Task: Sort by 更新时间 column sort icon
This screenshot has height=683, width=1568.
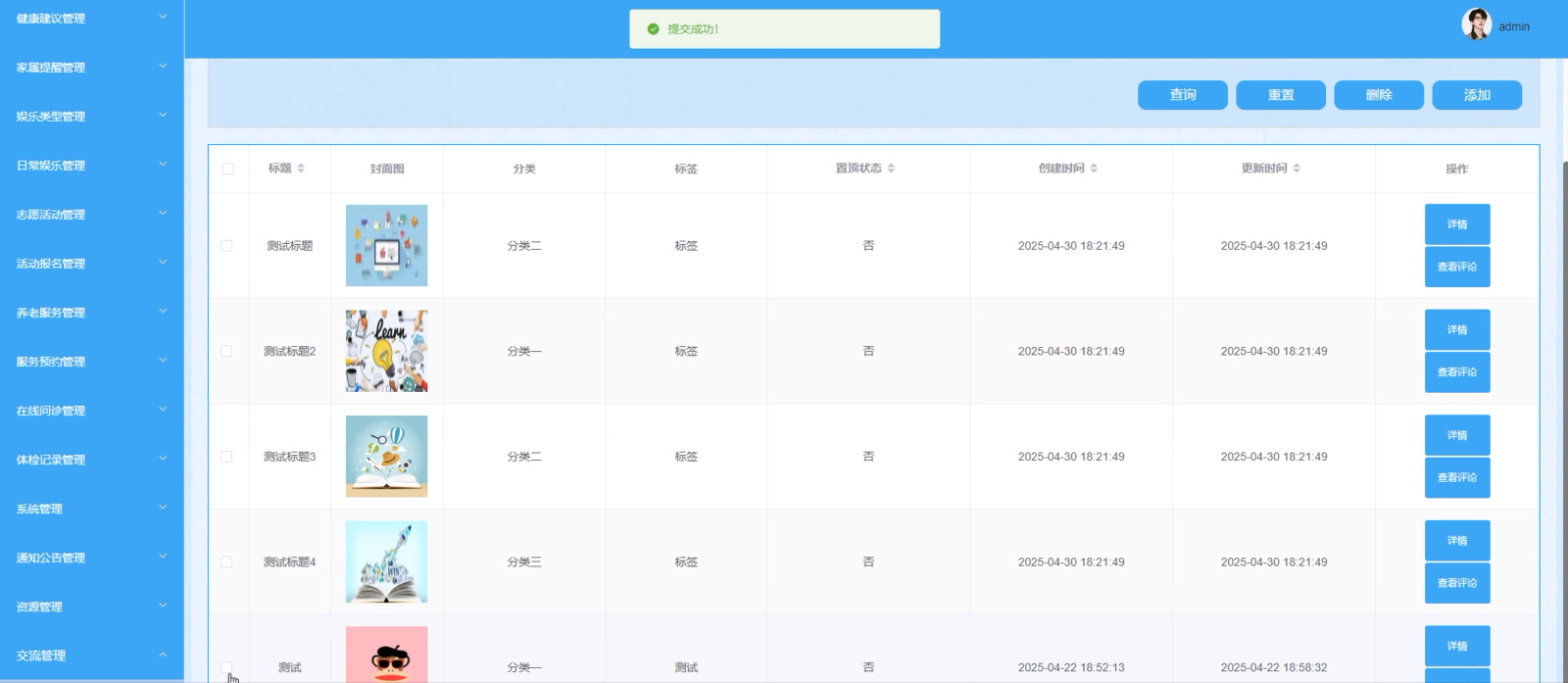Action: click(1297, 169)
